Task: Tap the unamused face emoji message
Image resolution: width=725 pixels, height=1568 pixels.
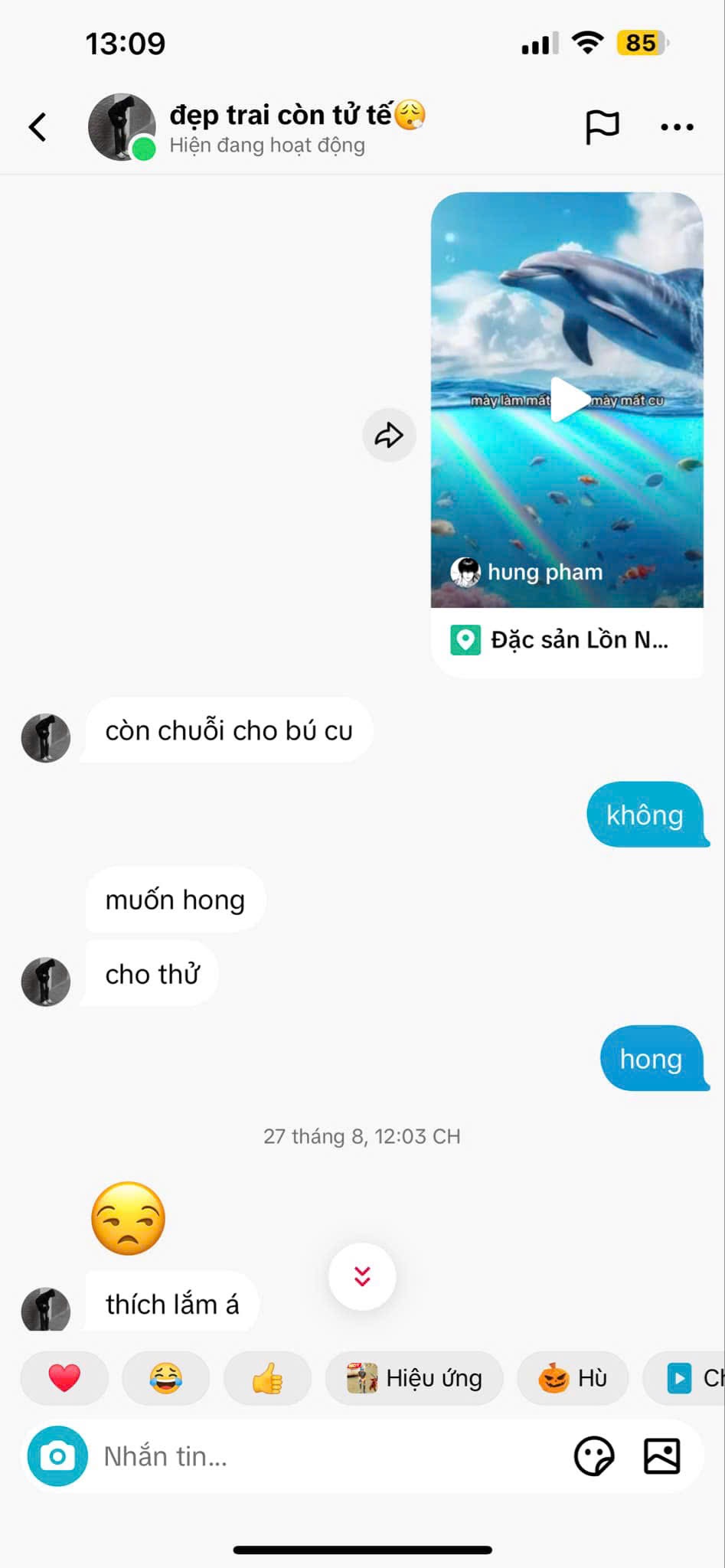Action: click(x=129, y=1218)
